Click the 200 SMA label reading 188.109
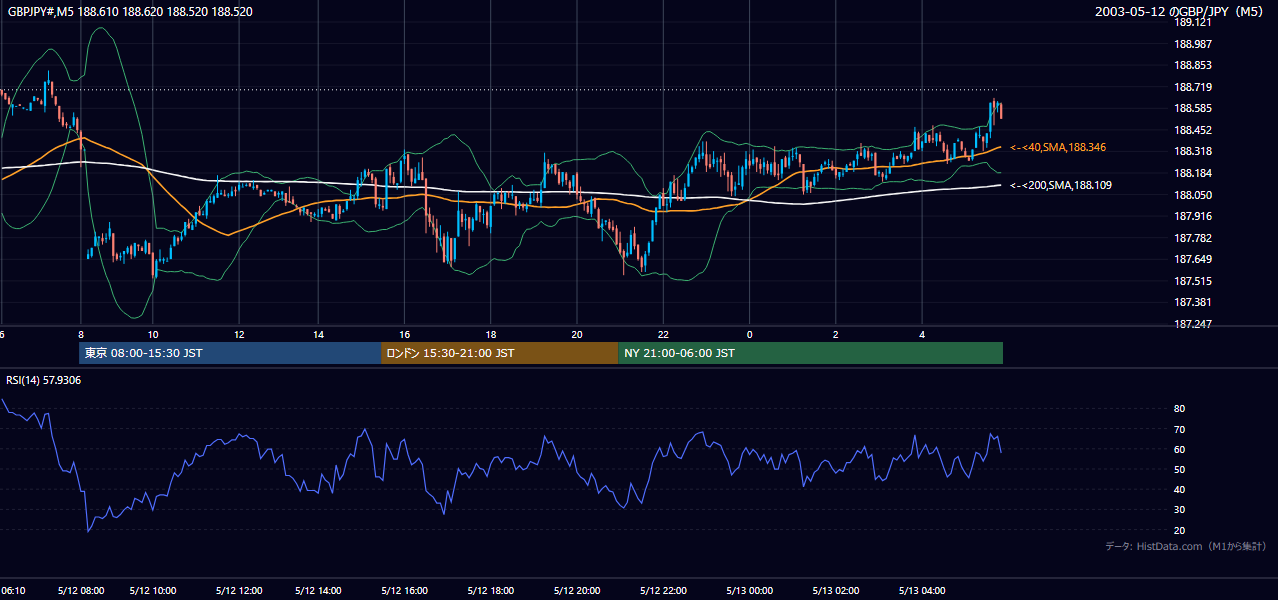 coord(1061,185)
